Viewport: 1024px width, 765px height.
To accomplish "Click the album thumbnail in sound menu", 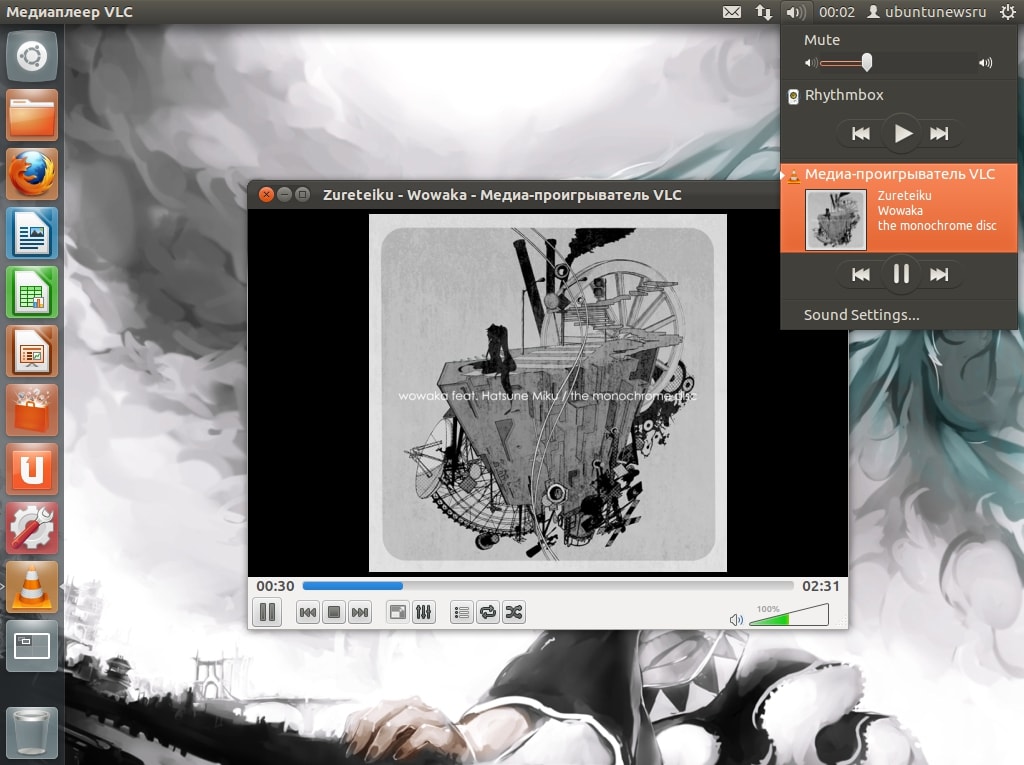I will (x=836, y=220).
